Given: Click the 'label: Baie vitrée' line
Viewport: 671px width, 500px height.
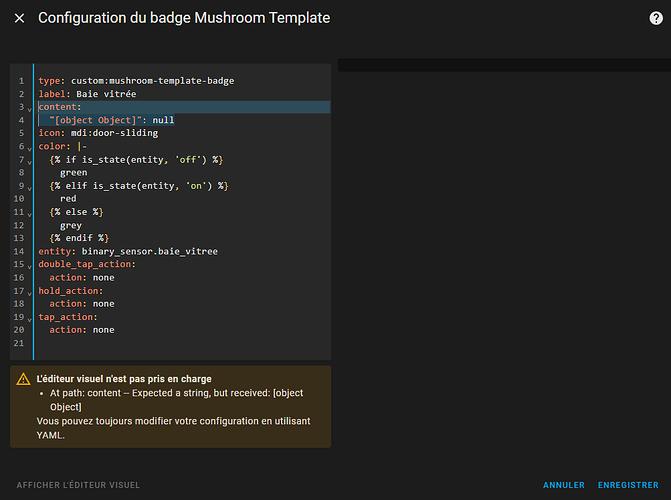Looking at the screenshot, I should pyautogui.click(x=87, y=94).
